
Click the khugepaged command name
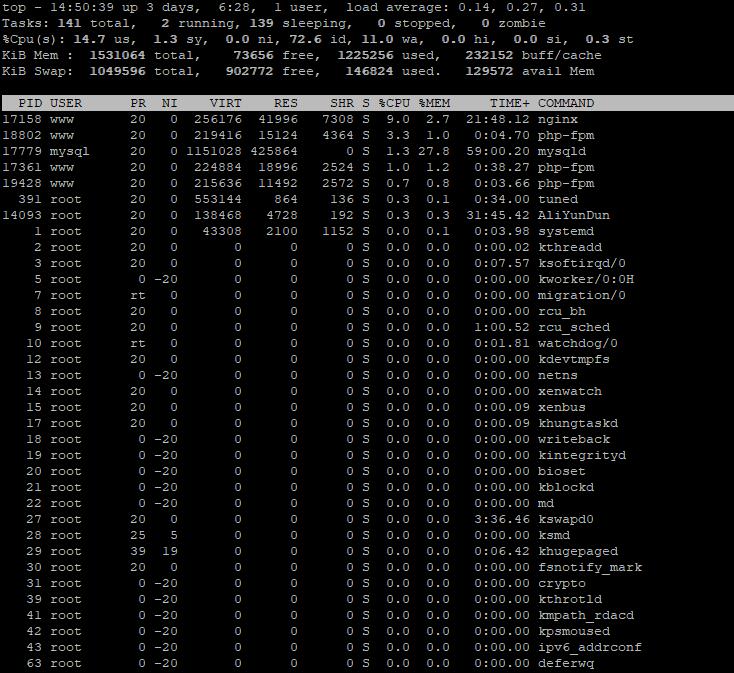point(578,551)
